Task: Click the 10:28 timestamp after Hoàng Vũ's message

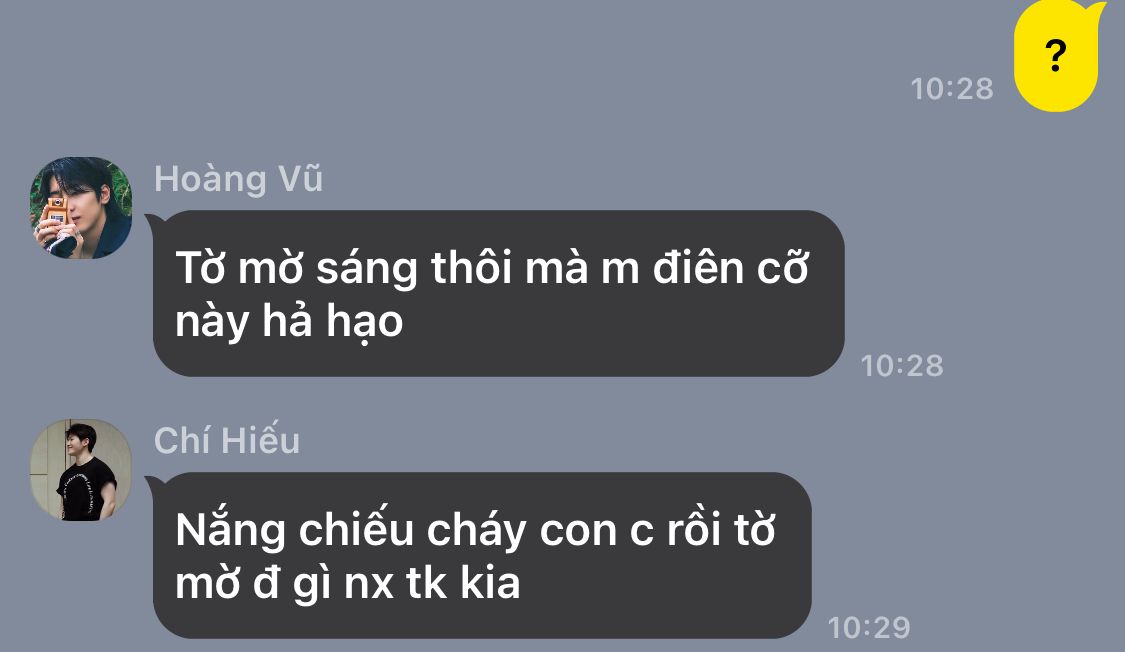Action: pyautogui.click(x=902, y=366)
